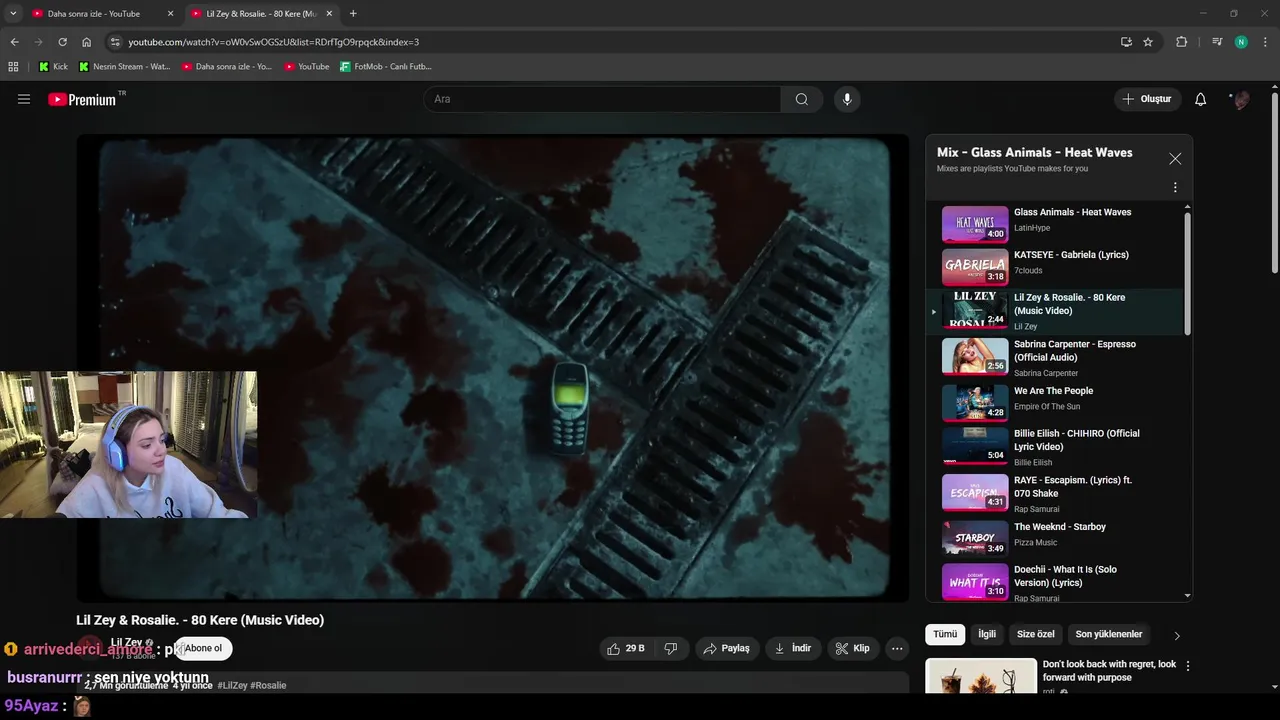Reload the page in browser
Screen dimensions: 1280x720
(62, 42)
